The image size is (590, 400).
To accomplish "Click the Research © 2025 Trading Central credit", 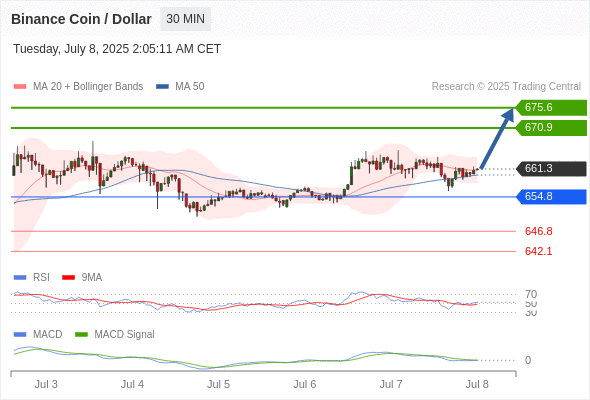I will click(x=506, y=87).
